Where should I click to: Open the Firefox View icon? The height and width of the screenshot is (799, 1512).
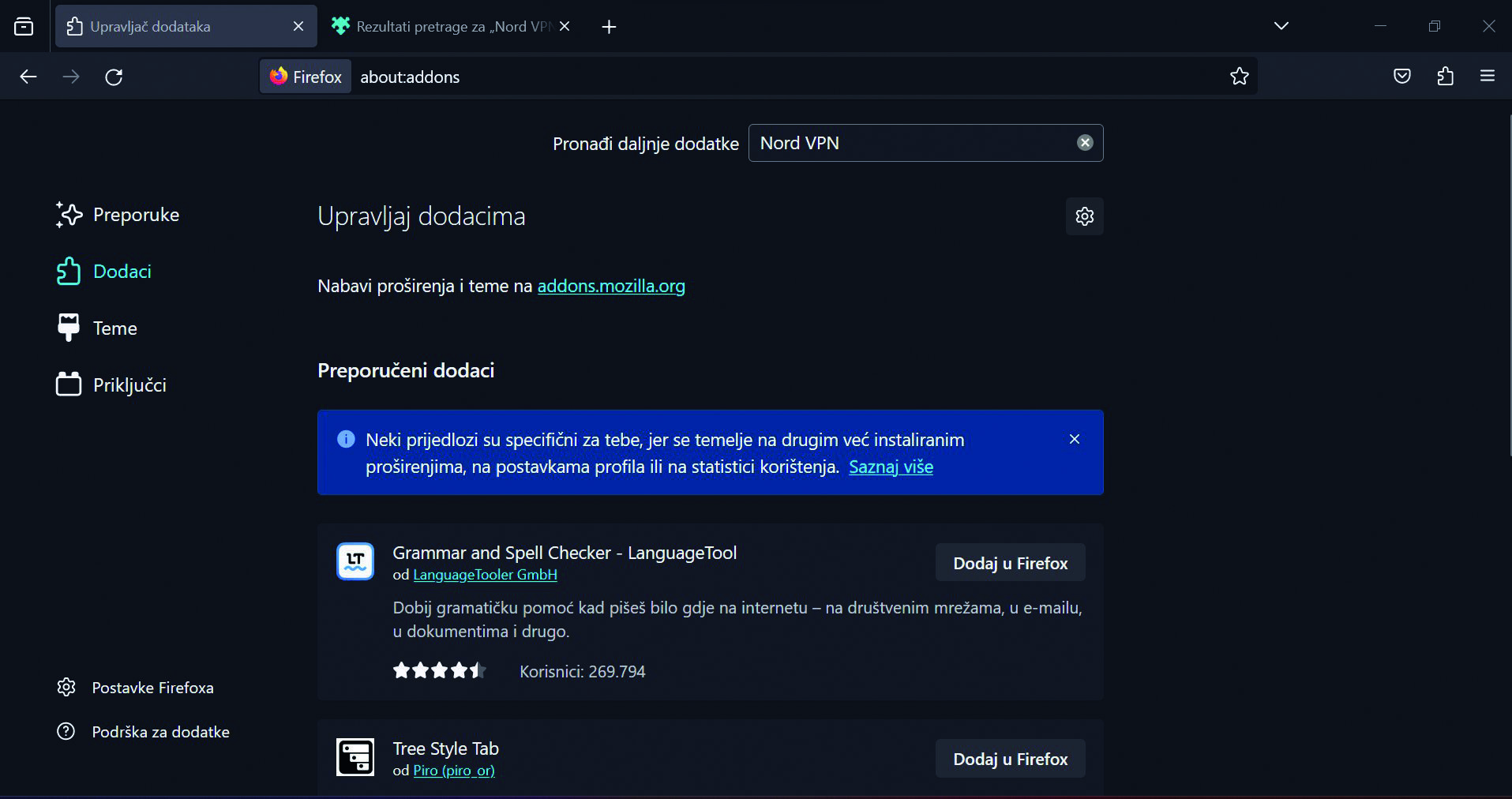(24, 27)
